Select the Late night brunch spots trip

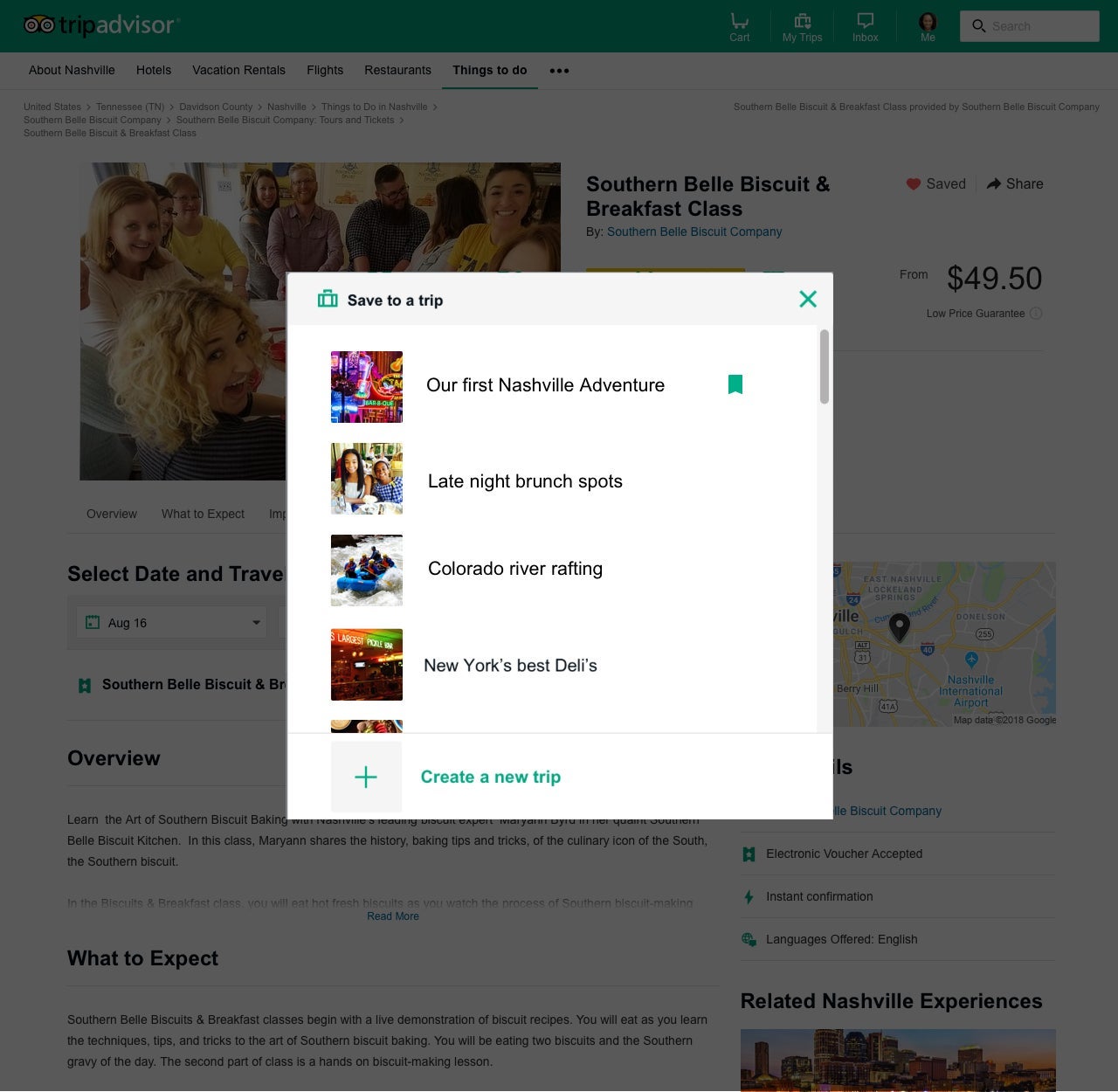[525, 481]
